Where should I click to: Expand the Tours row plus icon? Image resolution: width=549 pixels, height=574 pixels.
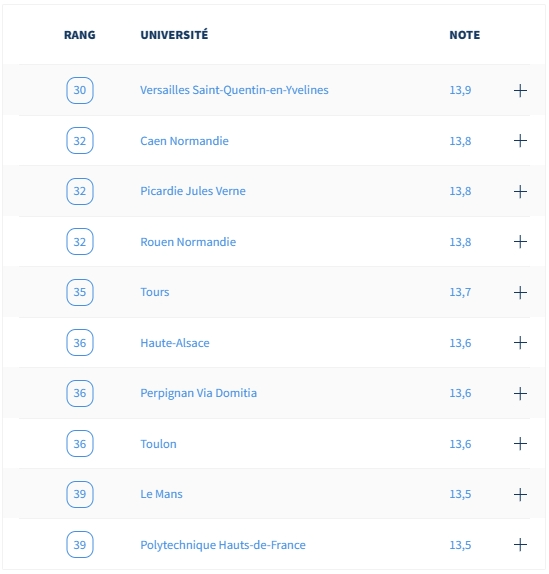[x=520, y=292]
